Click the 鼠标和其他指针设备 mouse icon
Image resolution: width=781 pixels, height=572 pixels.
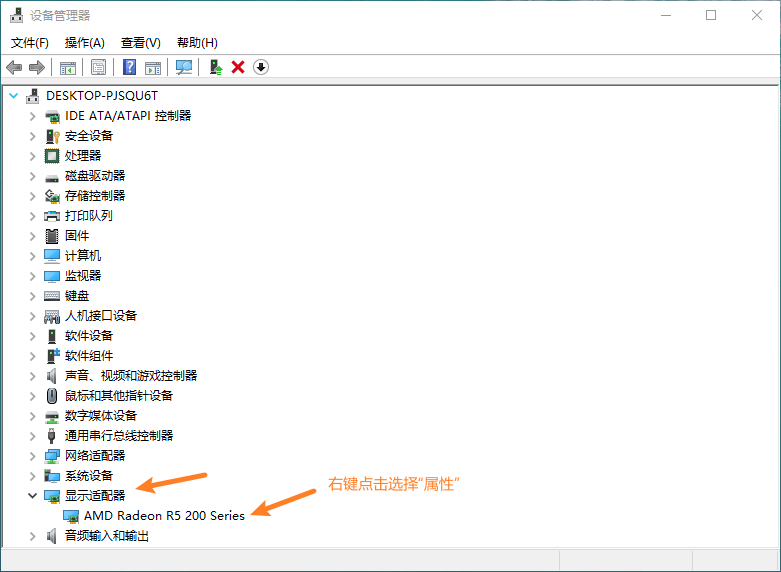tap(52, 396)
